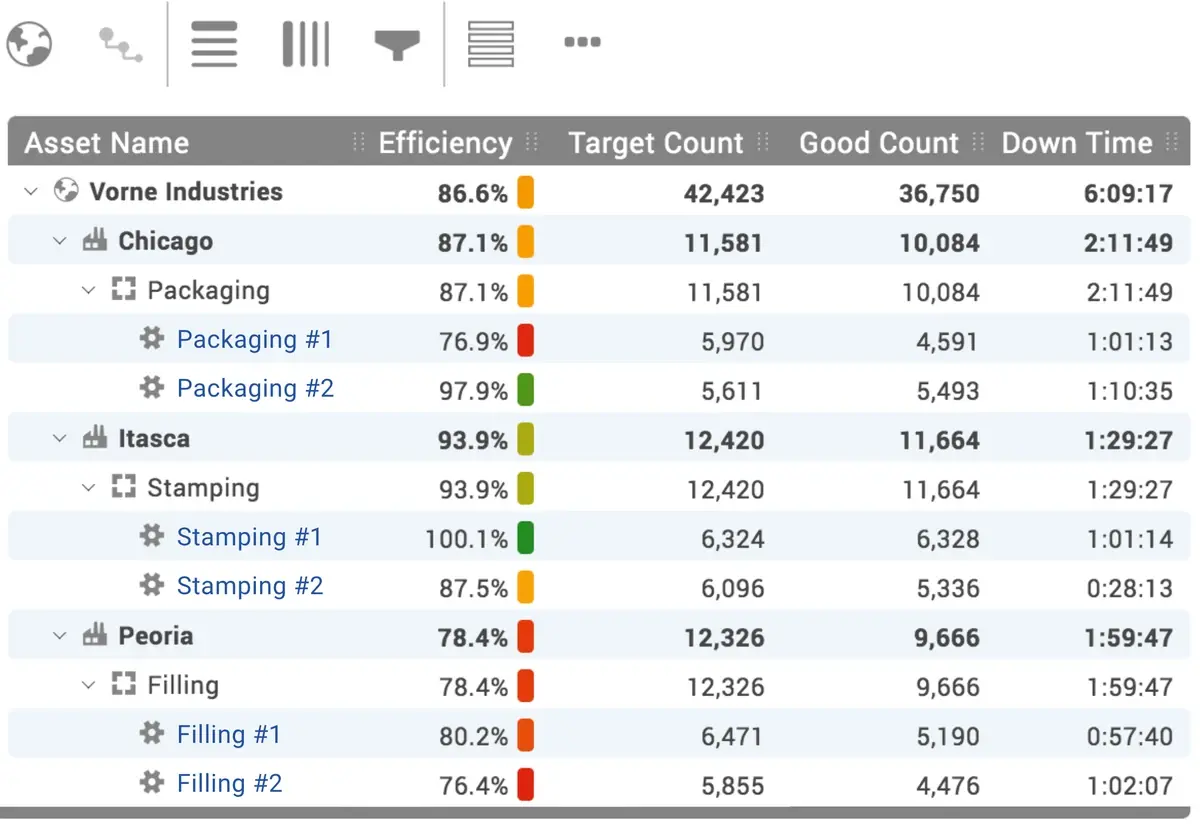
Task: Click the gear icon beside Stamping #1
Action: [152, 536]
